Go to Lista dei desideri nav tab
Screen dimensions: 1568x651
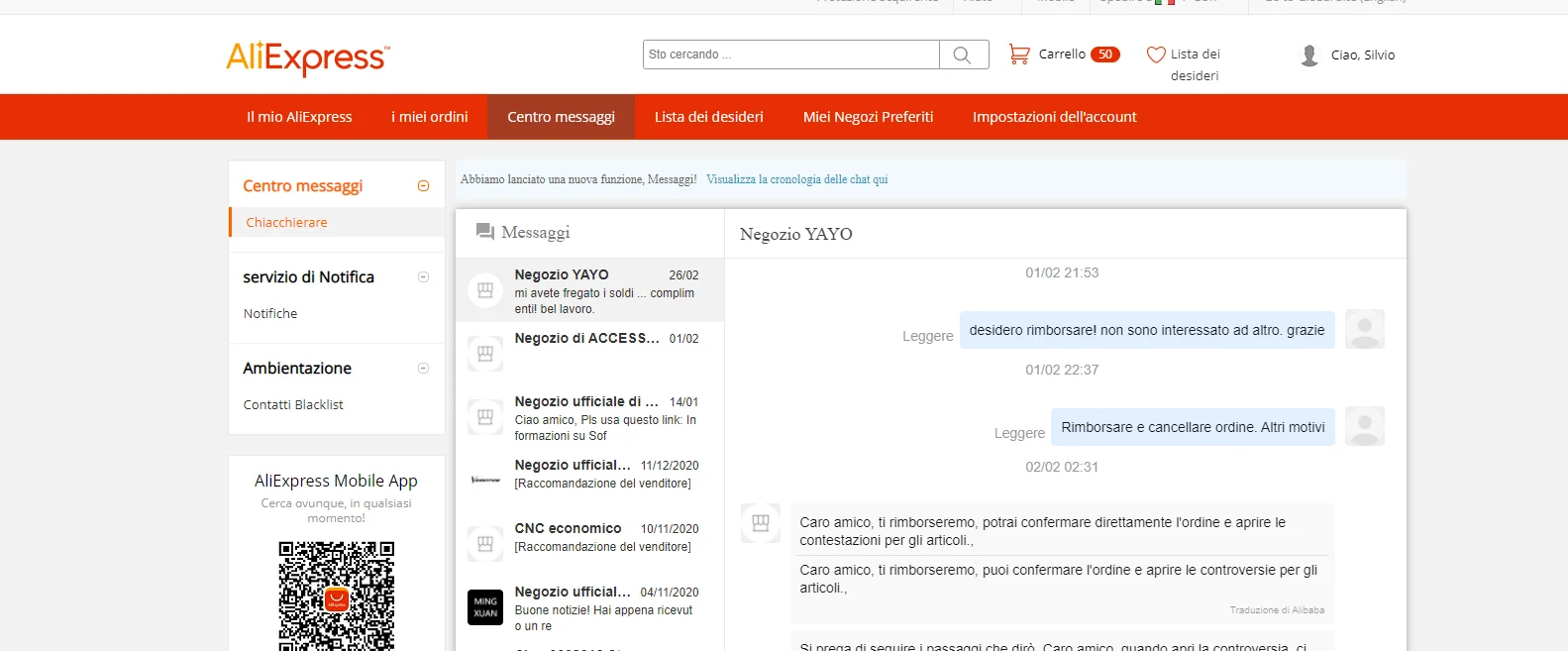tap(709, 117)
